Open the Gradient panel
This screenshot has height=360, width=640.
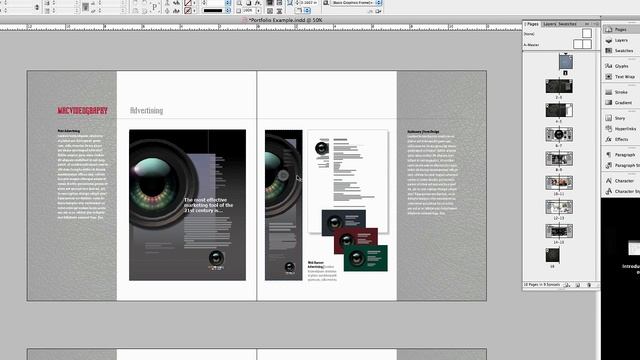click(x=620, y=102)
